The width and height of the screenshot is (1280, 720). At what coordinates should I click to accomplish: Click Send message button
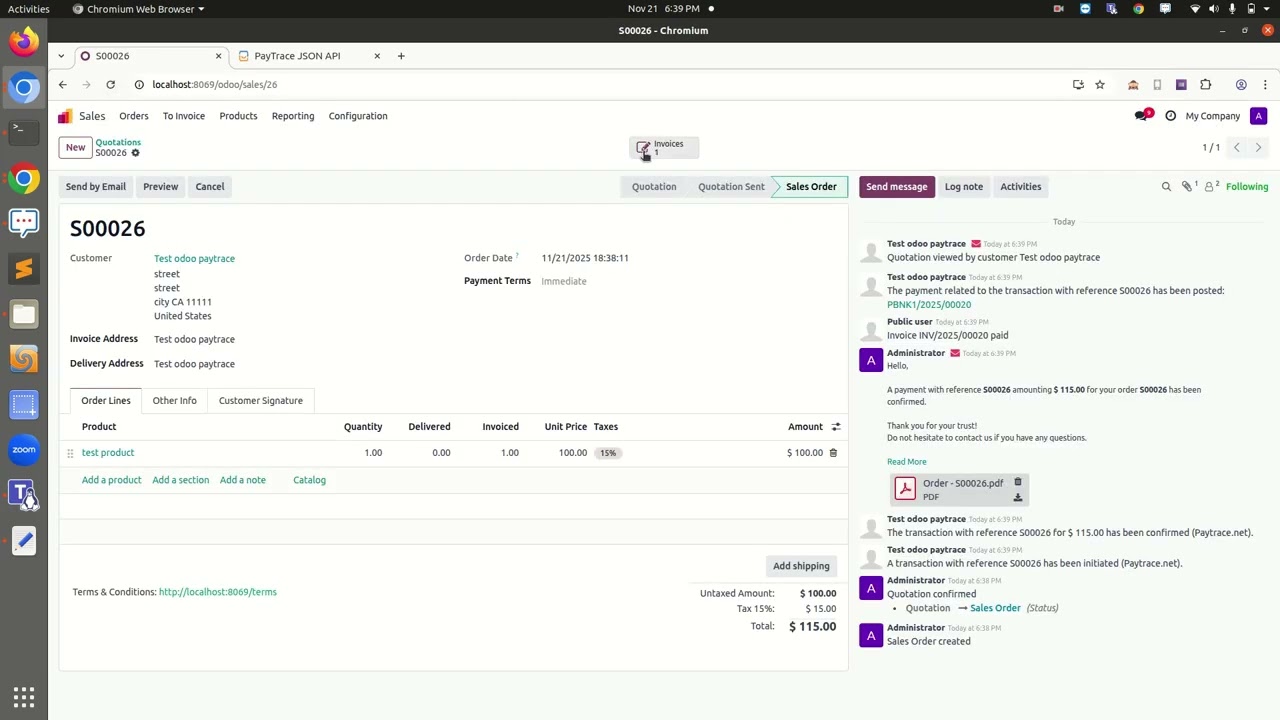[x=897, y=187]
